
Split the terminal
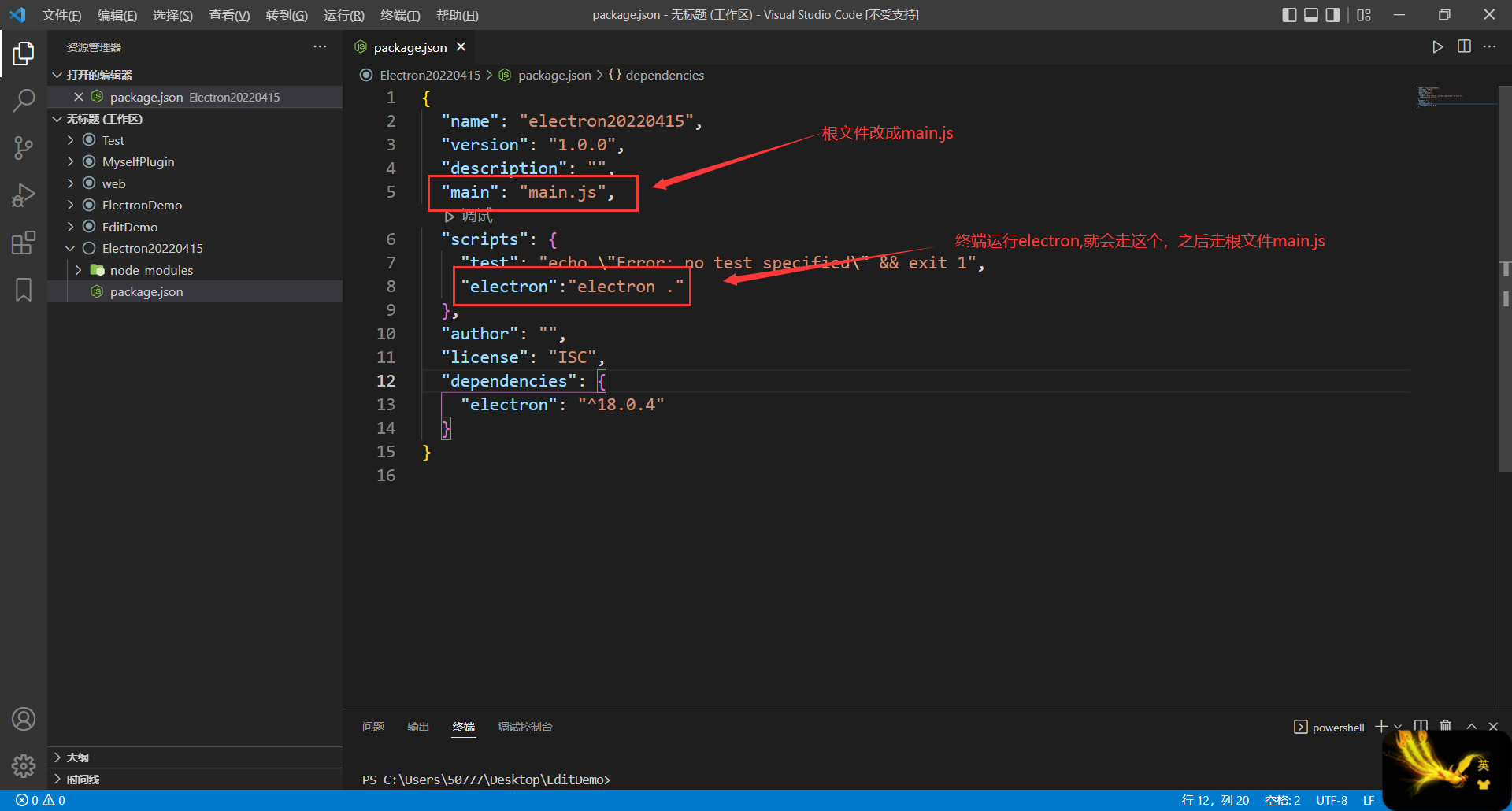1421,726
